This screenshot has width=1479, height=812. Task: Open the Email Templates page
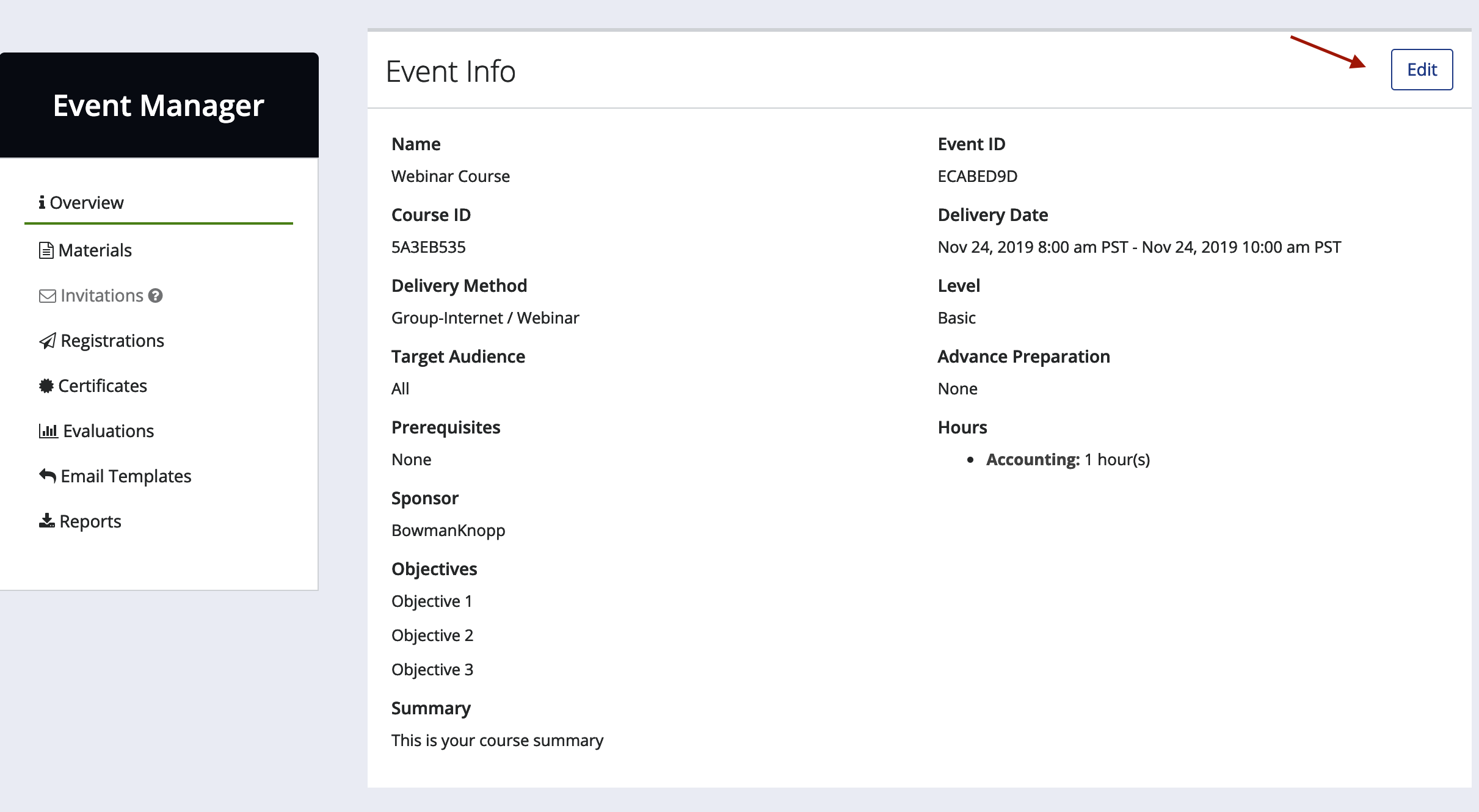[x=126, y=476]
